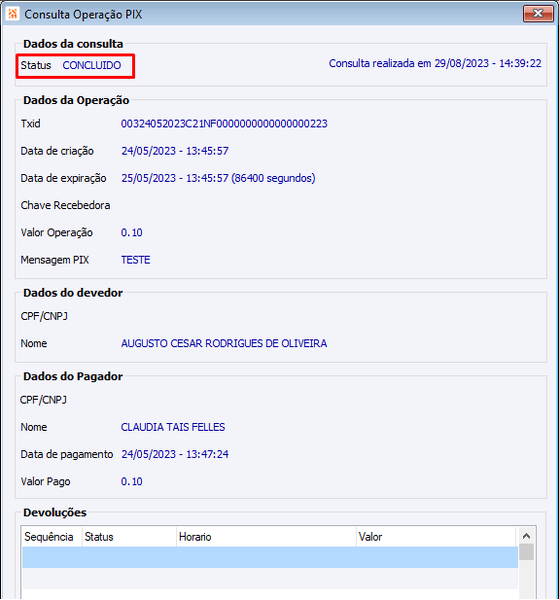
Task: Click the Valor Operação label
Action: (57, 233)
